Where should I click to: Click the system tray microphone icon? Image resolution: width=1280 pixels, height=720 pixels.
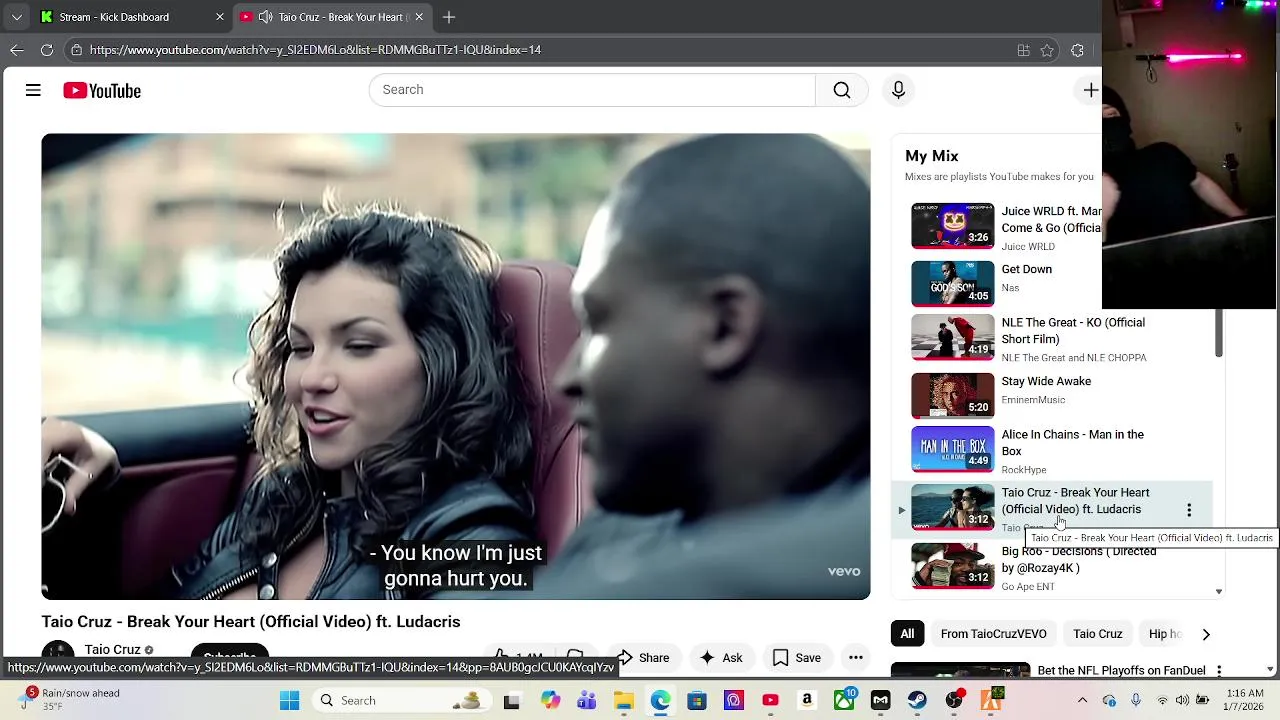point(1136,701)
